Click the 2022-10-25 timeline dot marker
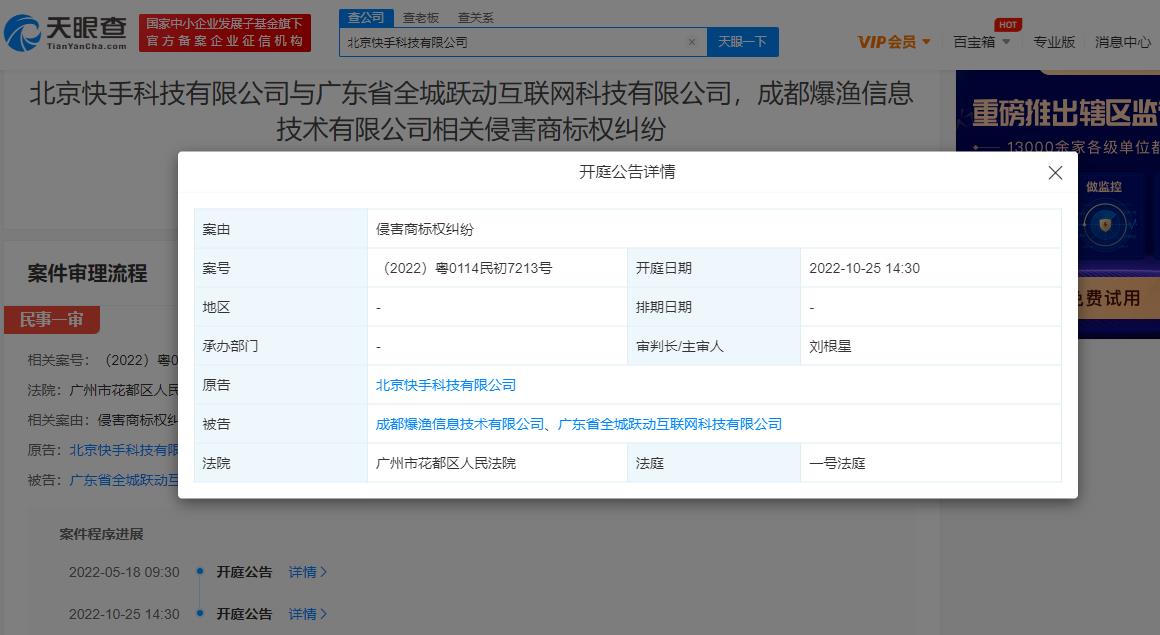The height and width of the screenshot is (635, 1160). tap(200, 613)
